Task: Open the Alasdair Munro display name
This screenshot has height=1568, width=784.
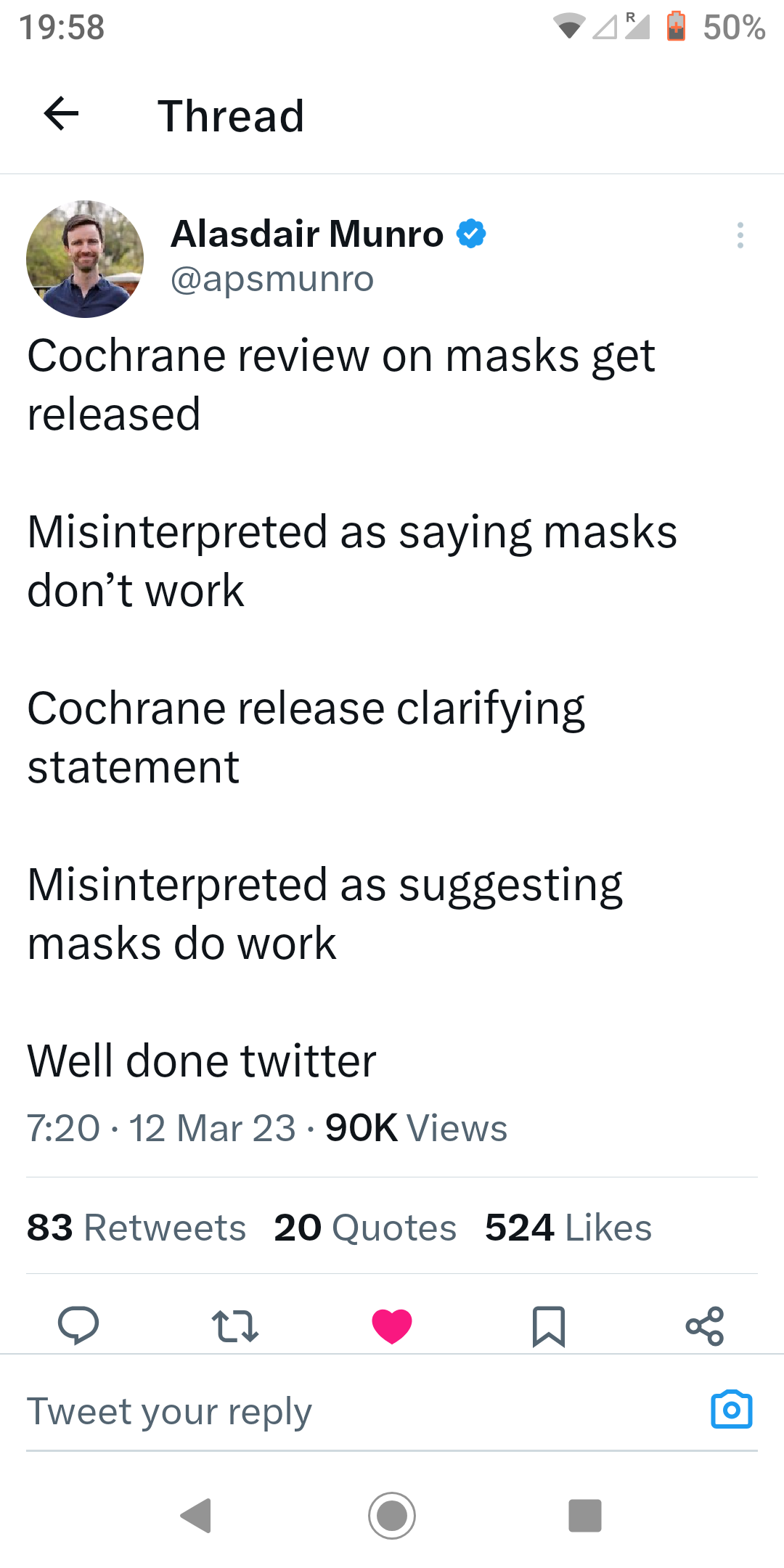Action: pyautogui.click(x=307, y=234)
